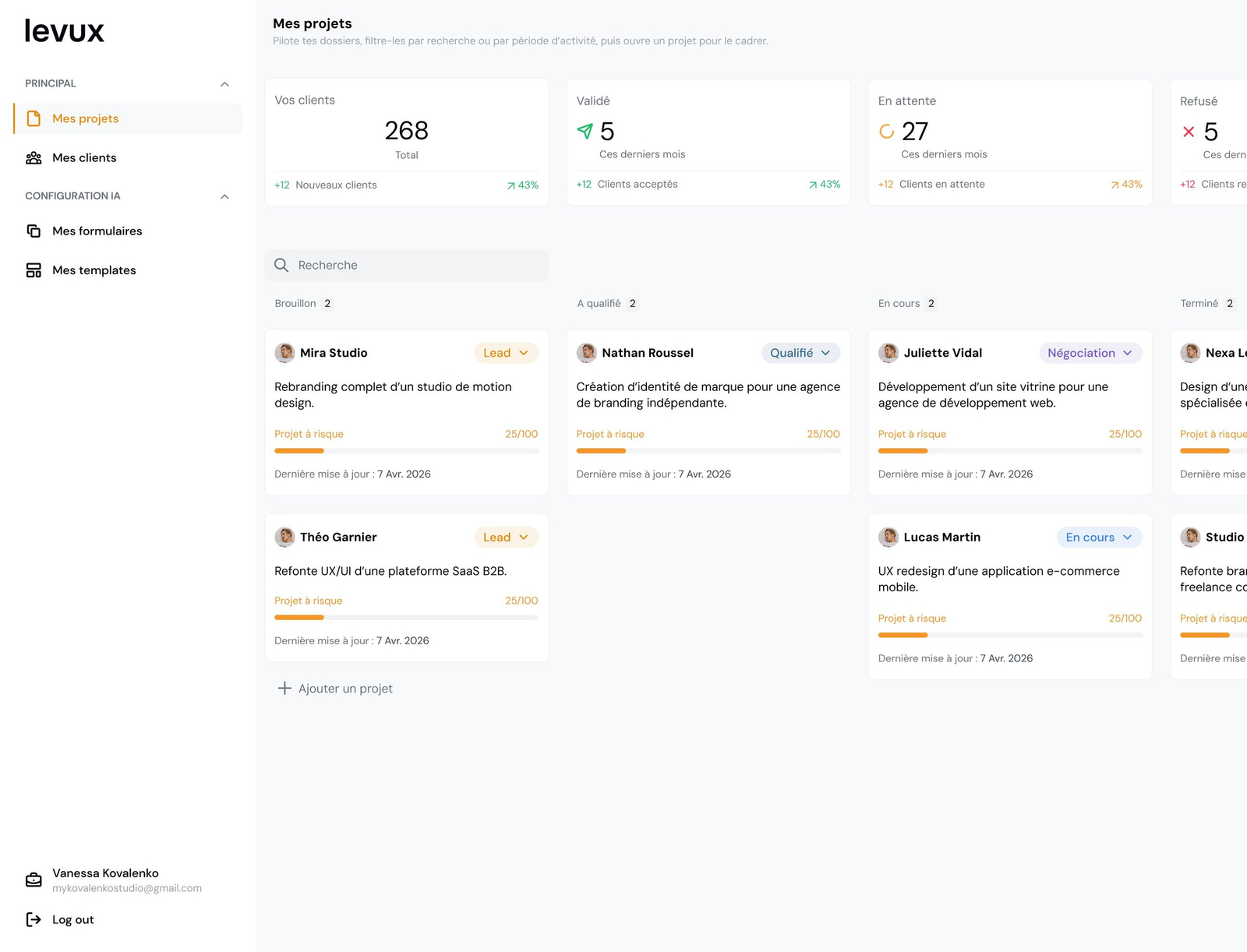
Task: Click the Mes formulaires copy icon
Action: point(34,231)
